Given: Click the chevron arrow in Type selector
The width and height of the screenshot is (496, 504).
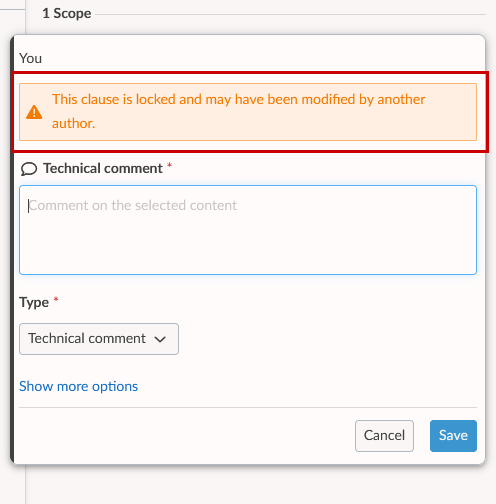Looking at the screenshot, I should coord(160,339).
